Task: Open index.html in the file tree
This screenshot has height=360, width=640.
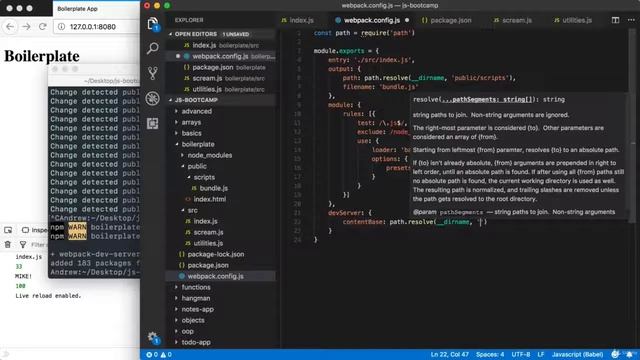Action: (209, 199)
